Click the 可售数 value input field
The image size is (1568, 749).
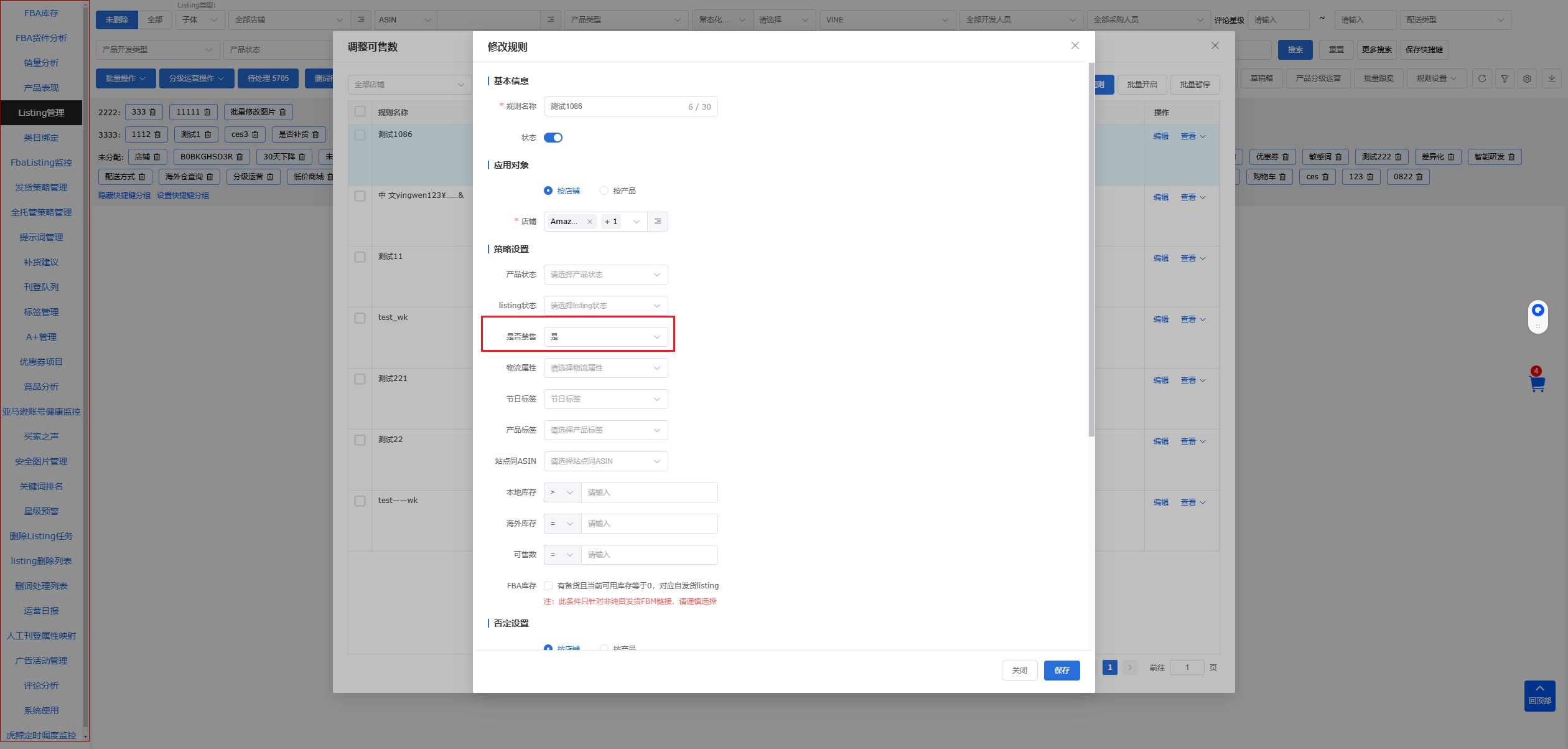point(649,555)
